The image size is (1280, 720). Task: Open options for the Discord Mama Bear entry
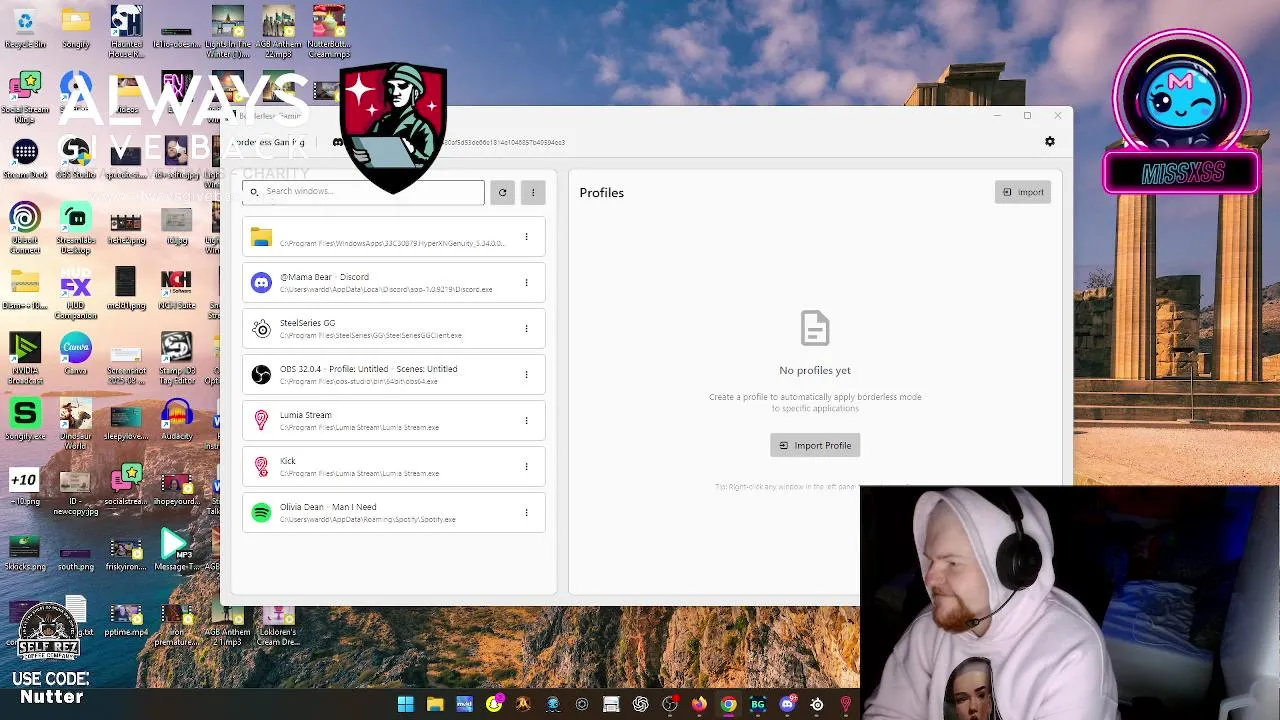point(526,283)
